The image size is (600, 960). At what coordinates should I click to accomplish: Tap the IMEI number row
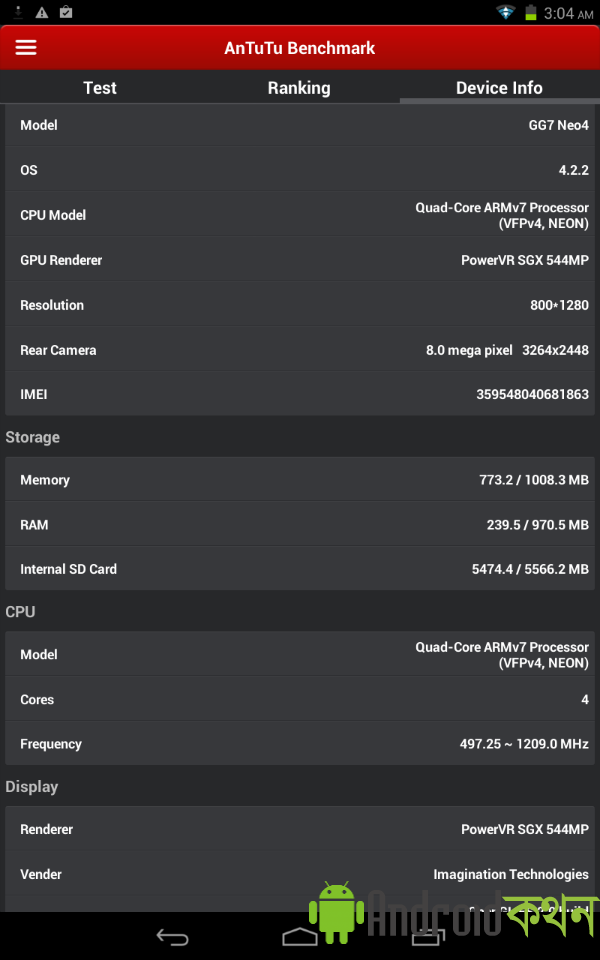tap(299, 394)
